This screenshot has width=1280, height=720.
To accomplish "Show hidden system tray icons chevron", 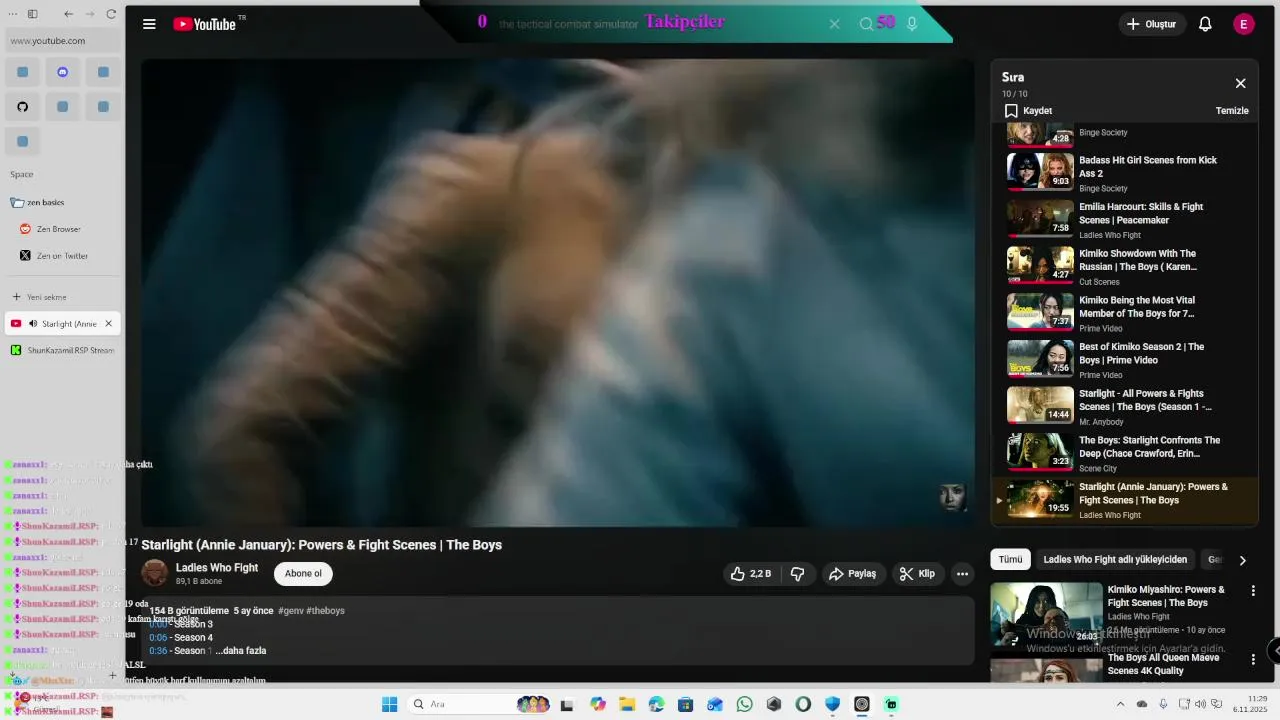I will [x=1122, y=704].
